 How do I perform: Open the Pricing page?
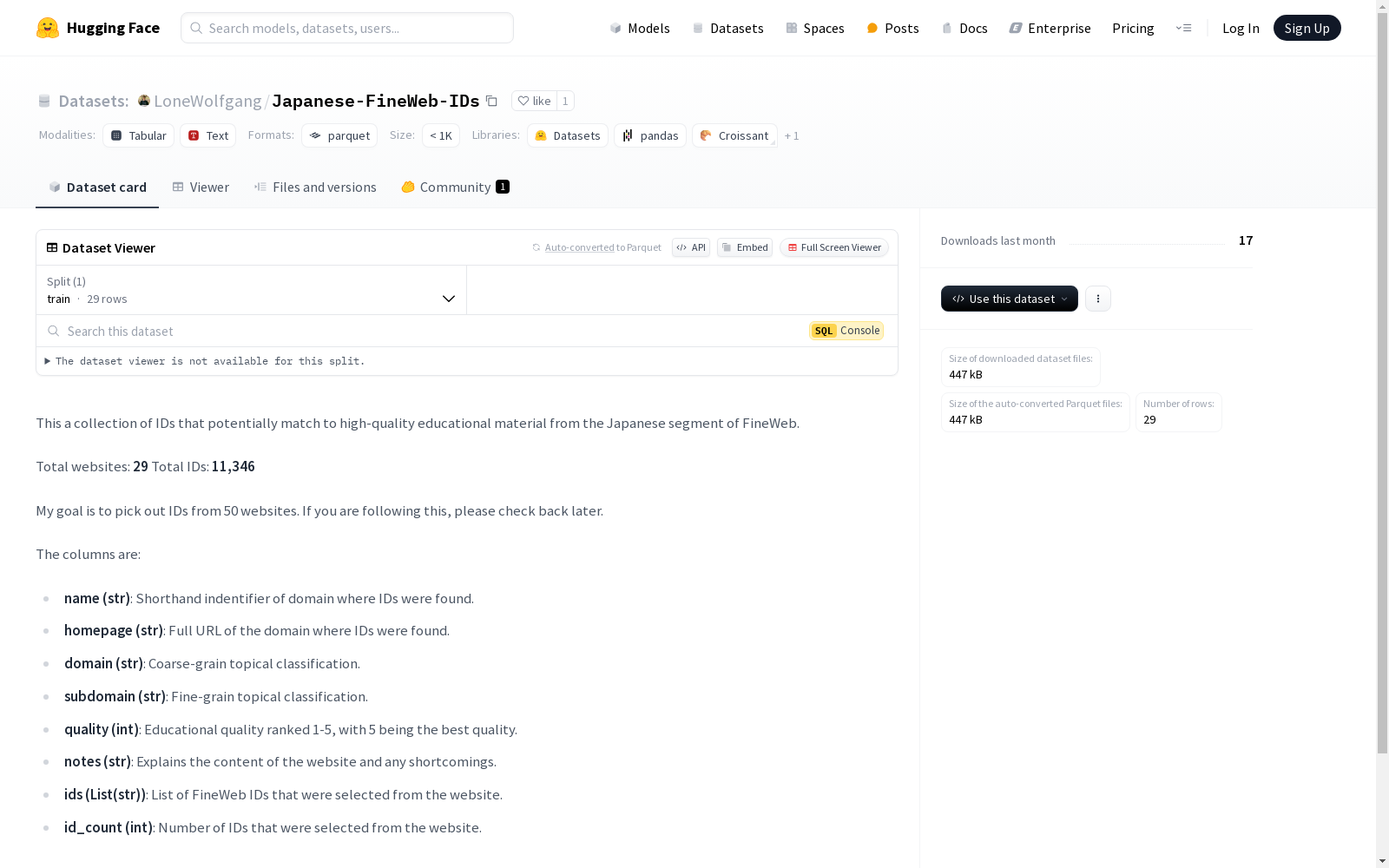1133,28
